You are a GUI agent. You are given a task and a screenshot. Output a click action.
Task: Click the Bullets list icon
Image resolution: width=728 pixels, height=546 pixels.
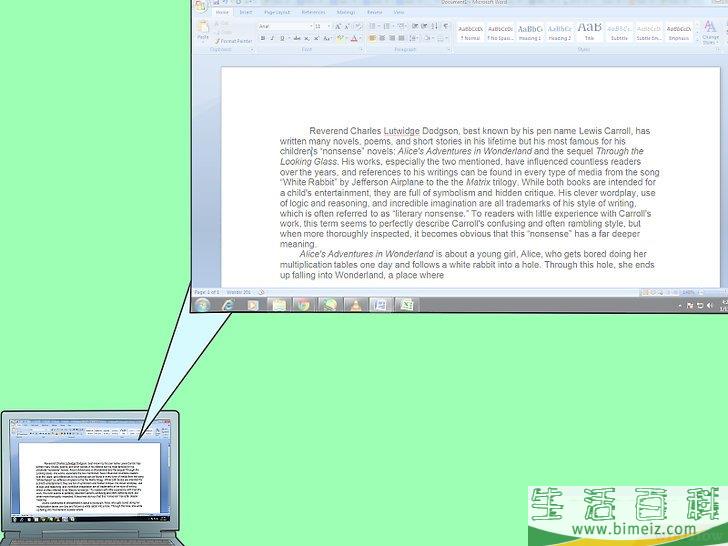point(374,26)
